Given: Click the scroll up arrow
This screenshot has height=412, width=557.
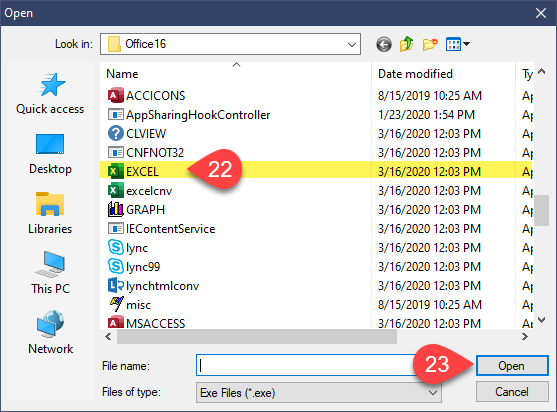Looking at the screenshot, I should 541,71.
